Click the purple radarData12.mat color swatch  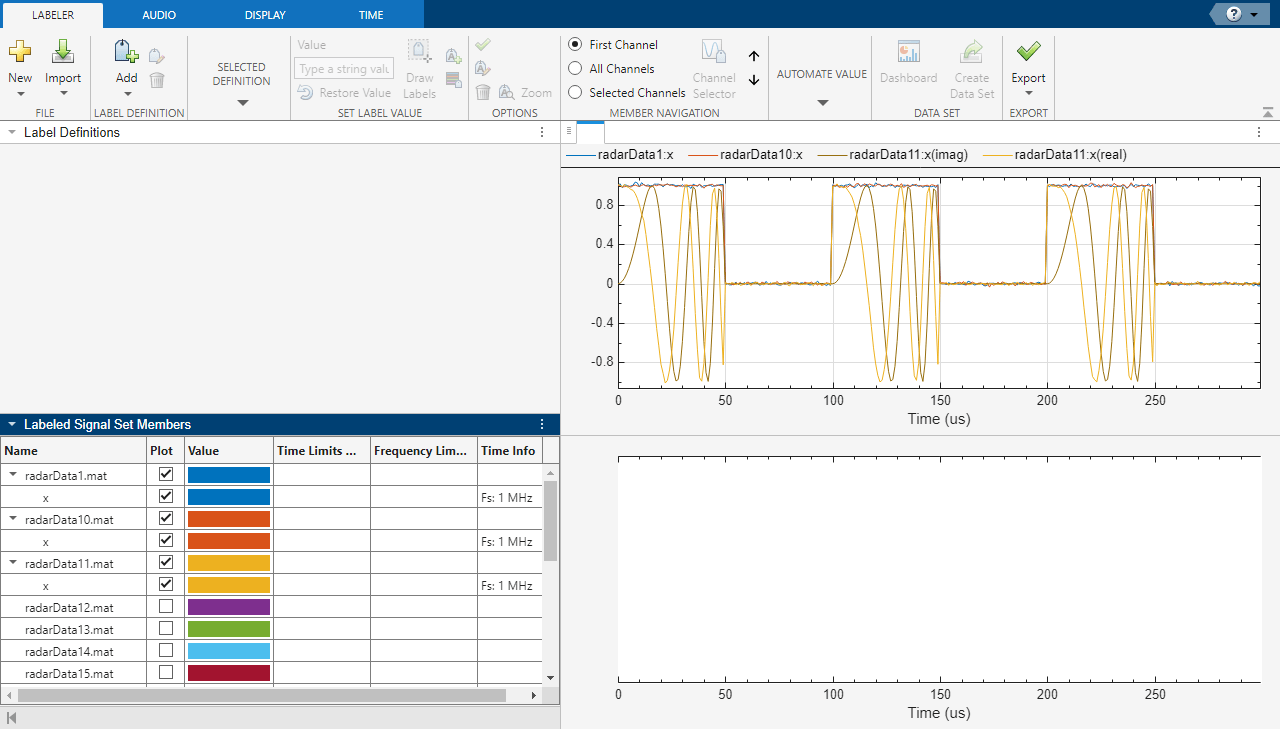tap(229, 607)
